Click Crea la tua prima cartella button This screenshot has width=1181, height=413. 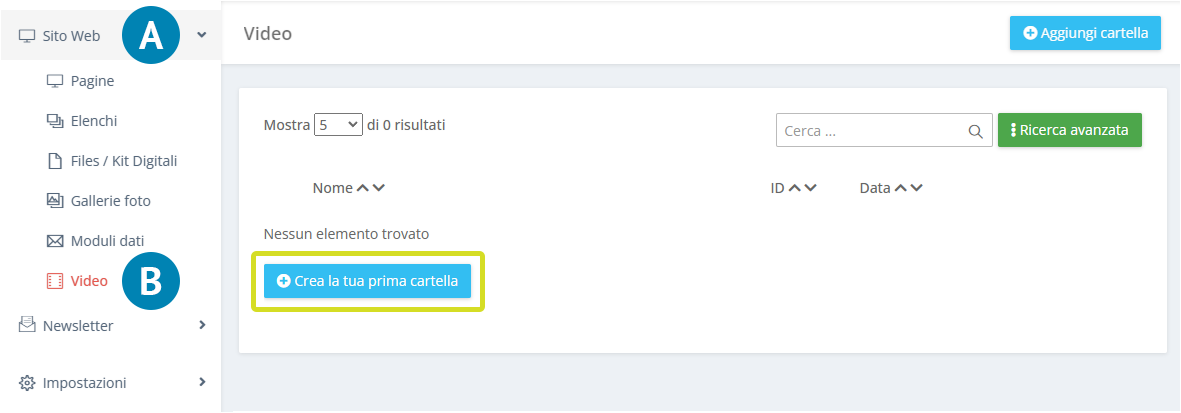coord(368,281)
